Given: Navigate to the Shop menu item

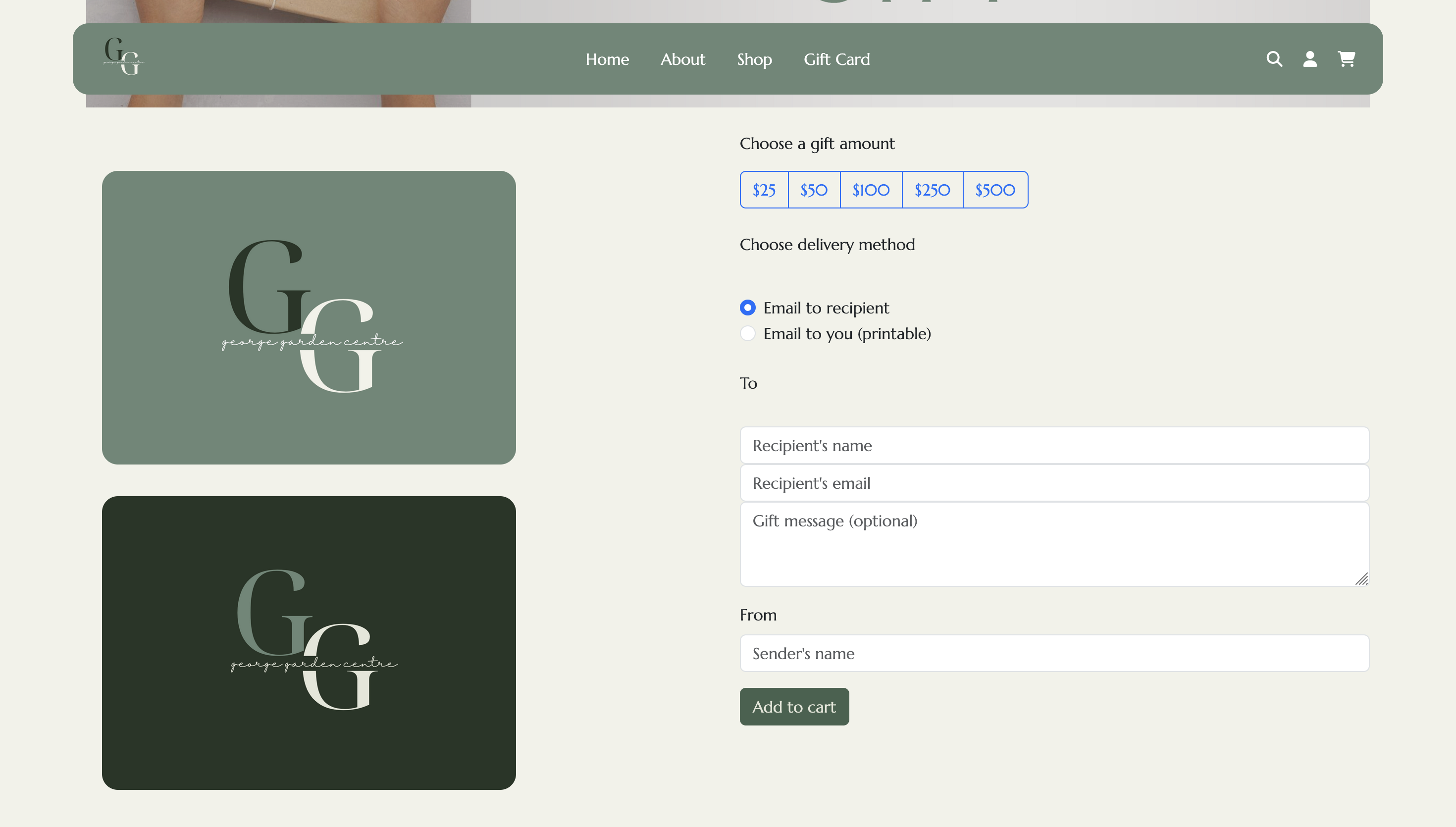Looking at the screenshot, I should coord(754,59).
